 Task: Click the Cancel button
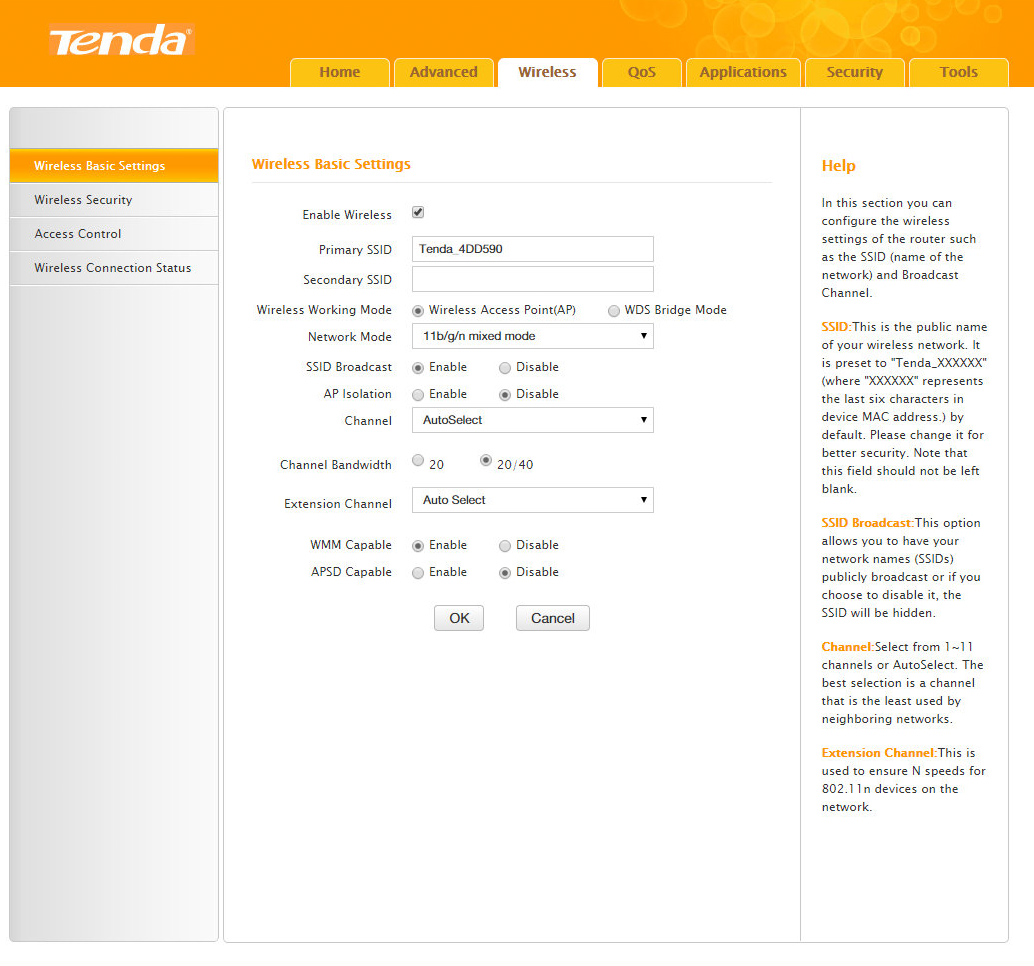(x=553, y=618)
